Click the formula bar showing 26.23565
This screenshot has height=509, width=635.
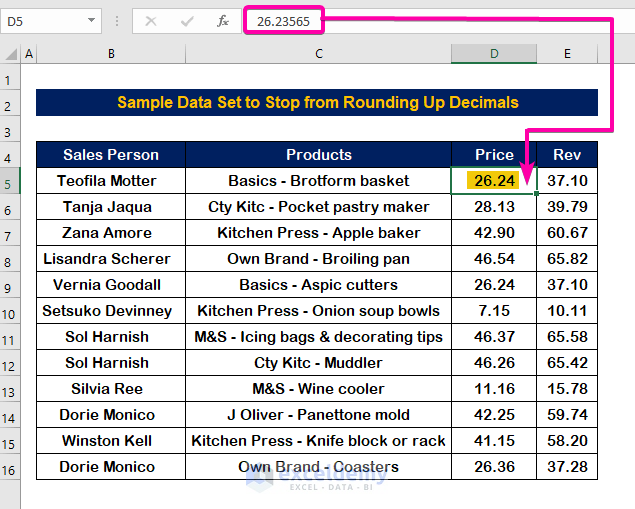click(x=420, y=20)
